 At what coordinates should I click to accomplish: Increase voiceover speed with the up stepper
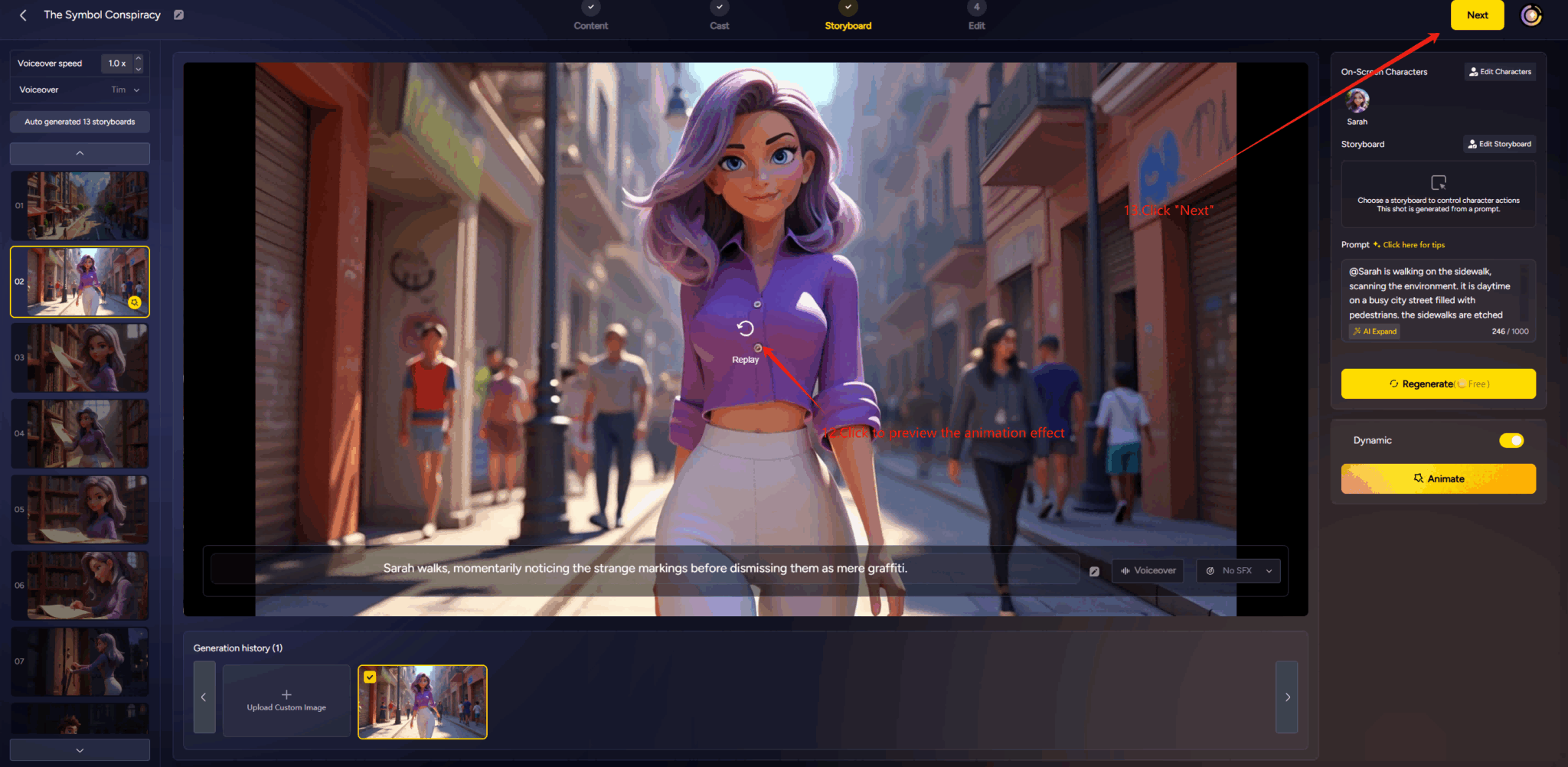point(138,59)
